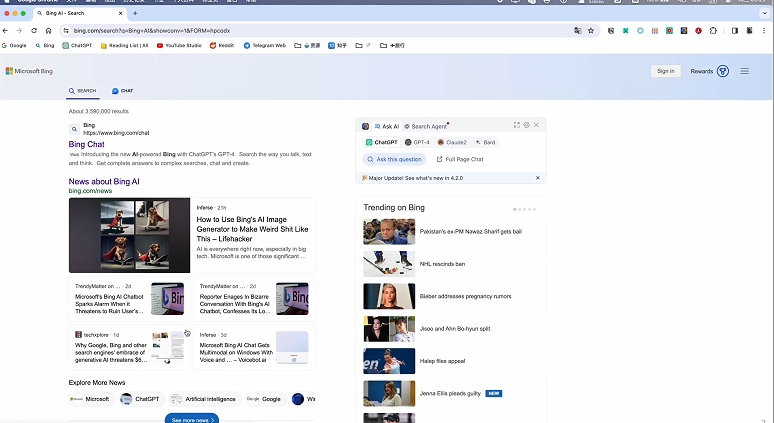Open the dog images news thumbnail
This screenshot has width=774, height=423.
(129, 235)
